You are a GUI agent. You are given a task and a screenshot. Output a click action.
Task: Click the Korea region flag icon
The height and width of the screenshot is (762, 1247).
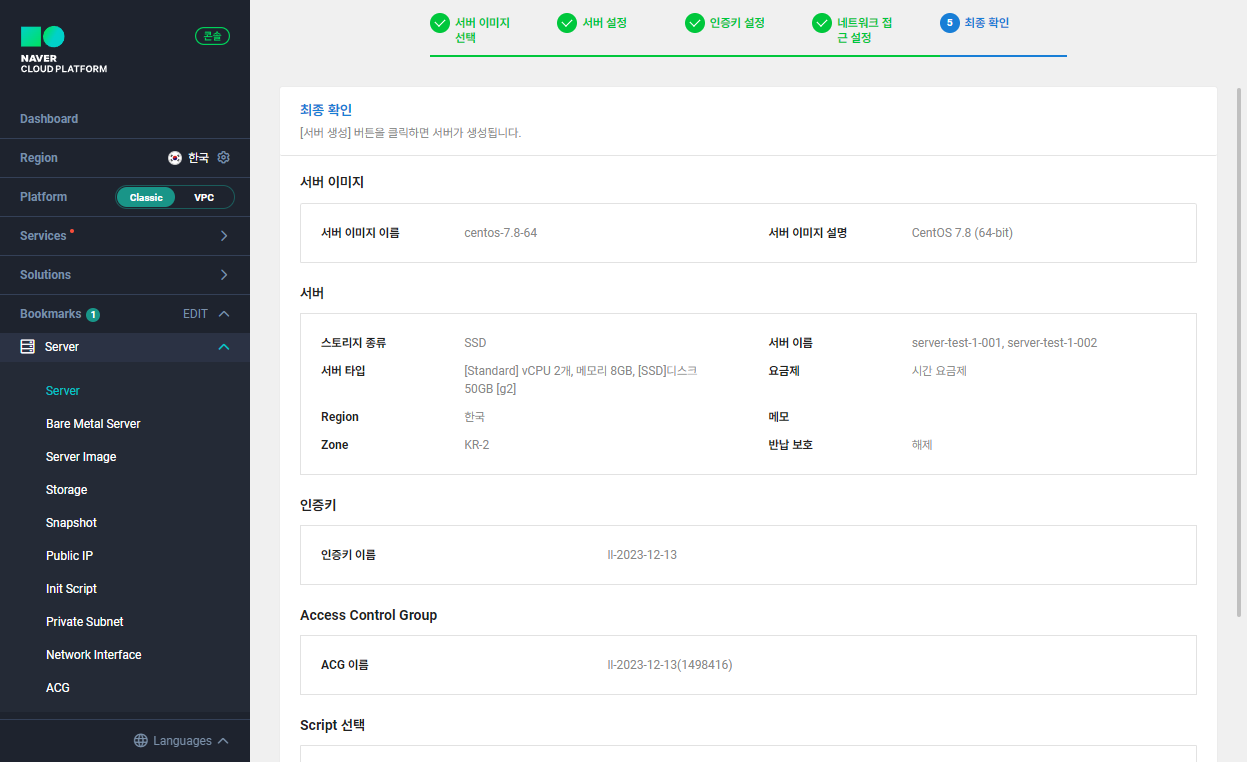pos(175,157)
